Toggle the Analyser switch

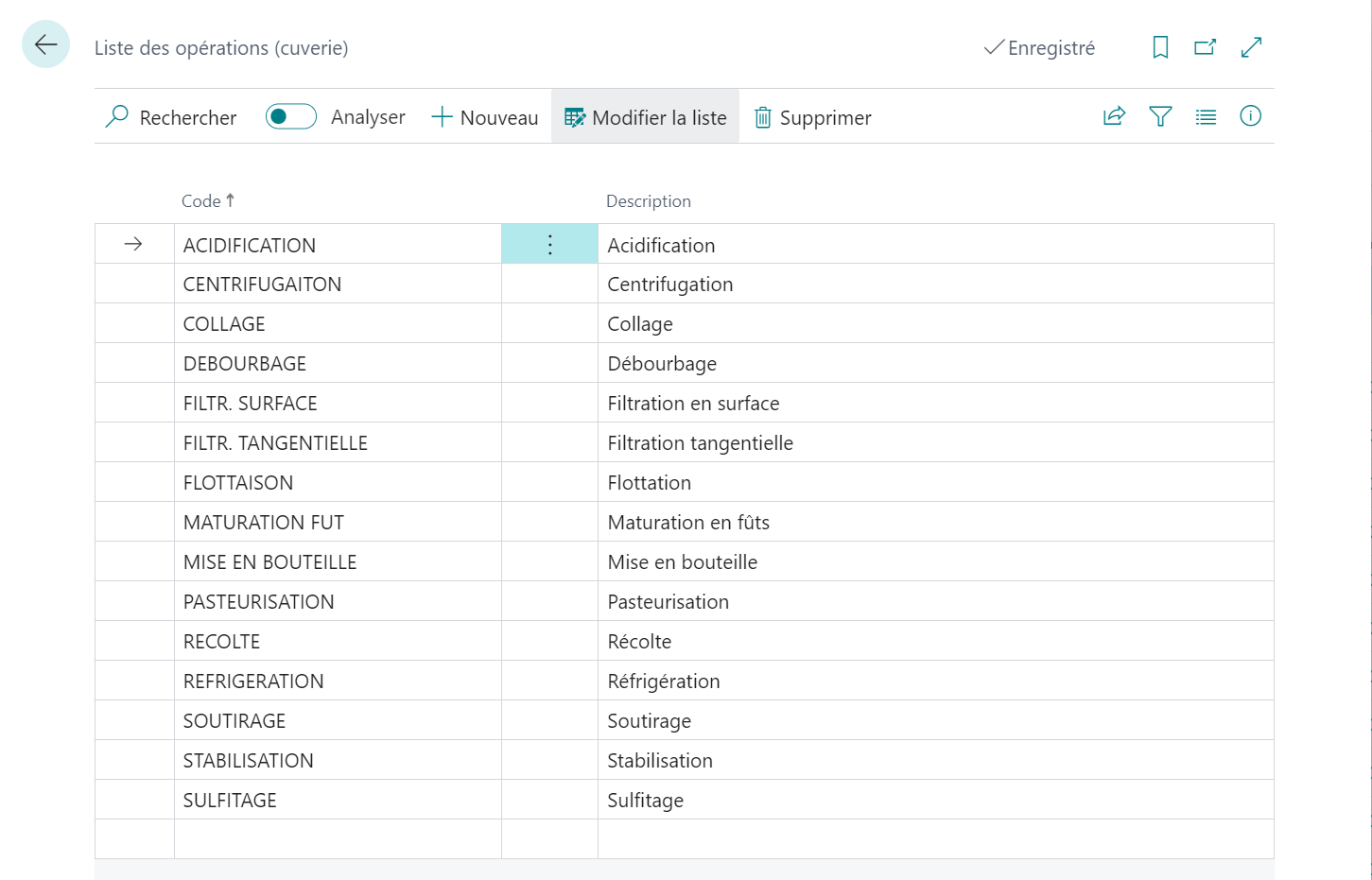coord(290,116)
